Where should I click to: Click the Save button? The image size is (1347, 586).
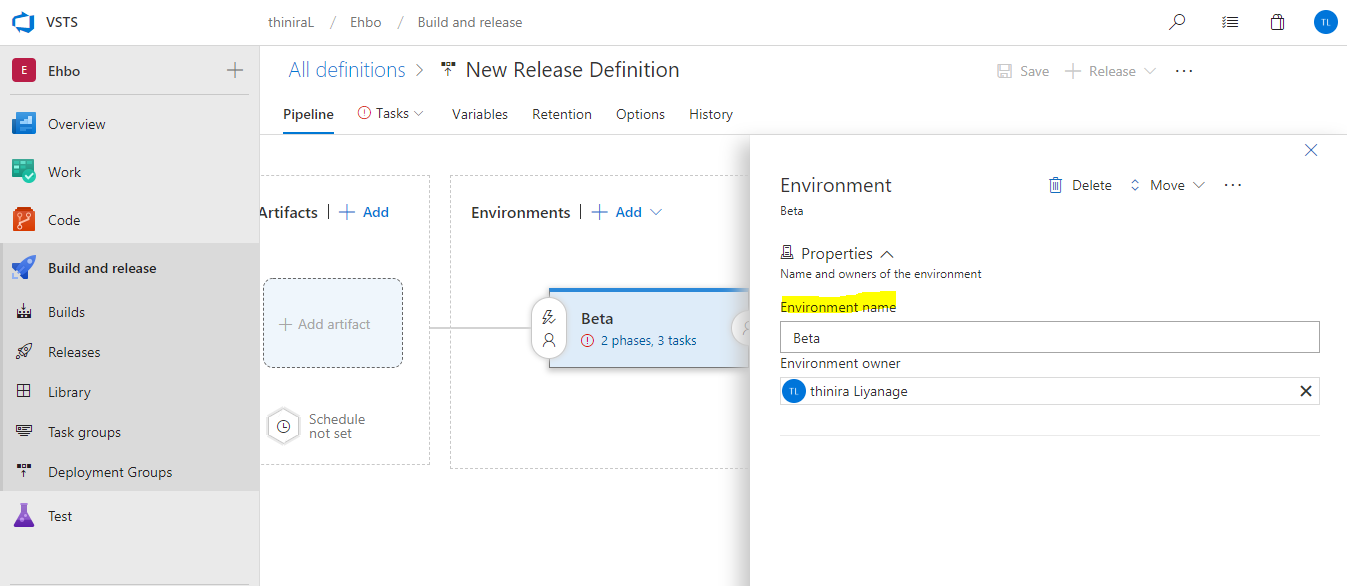tap(1023, 71)
